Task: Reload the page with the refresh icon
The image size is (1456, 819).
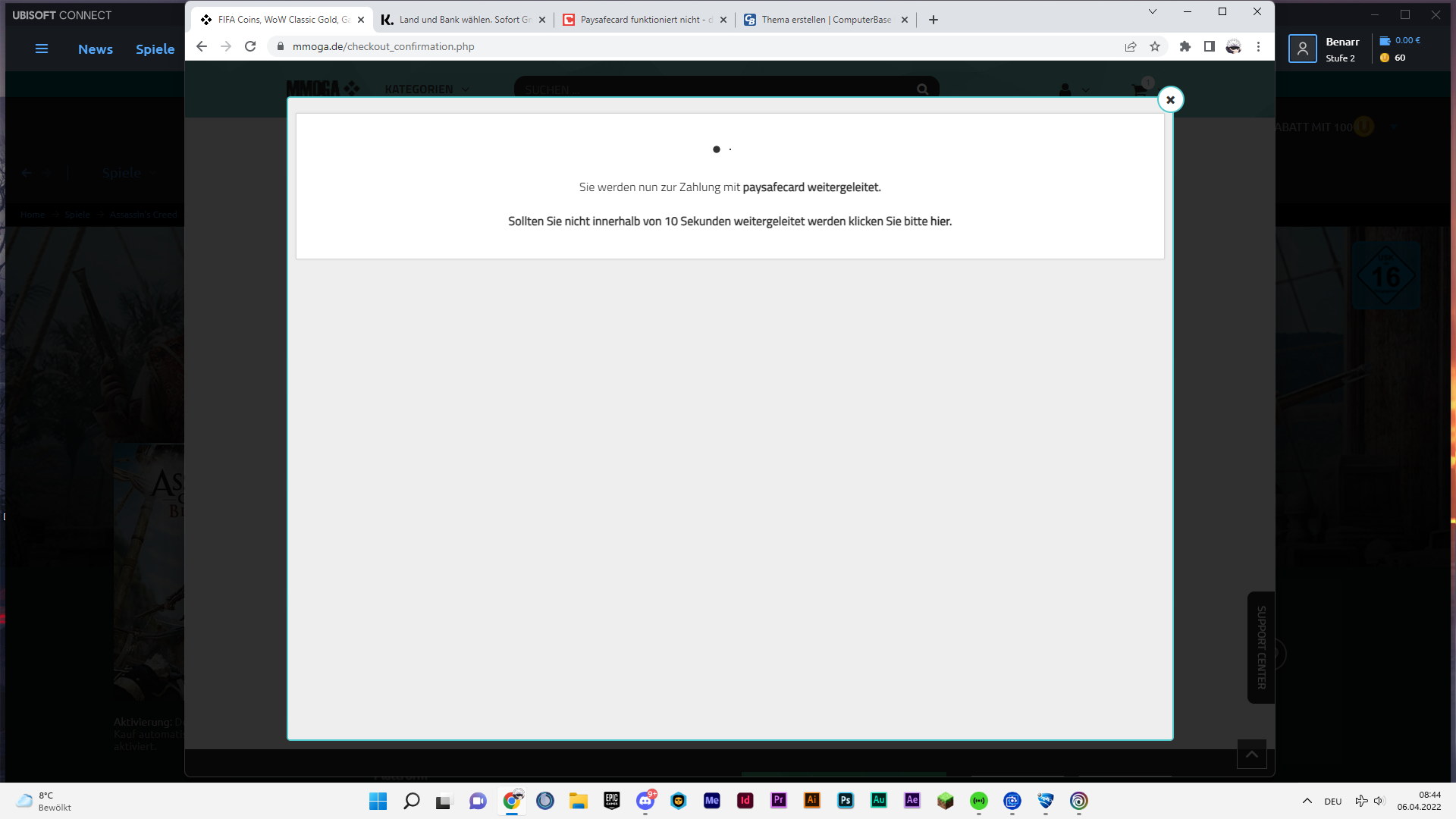Action: 250,46
